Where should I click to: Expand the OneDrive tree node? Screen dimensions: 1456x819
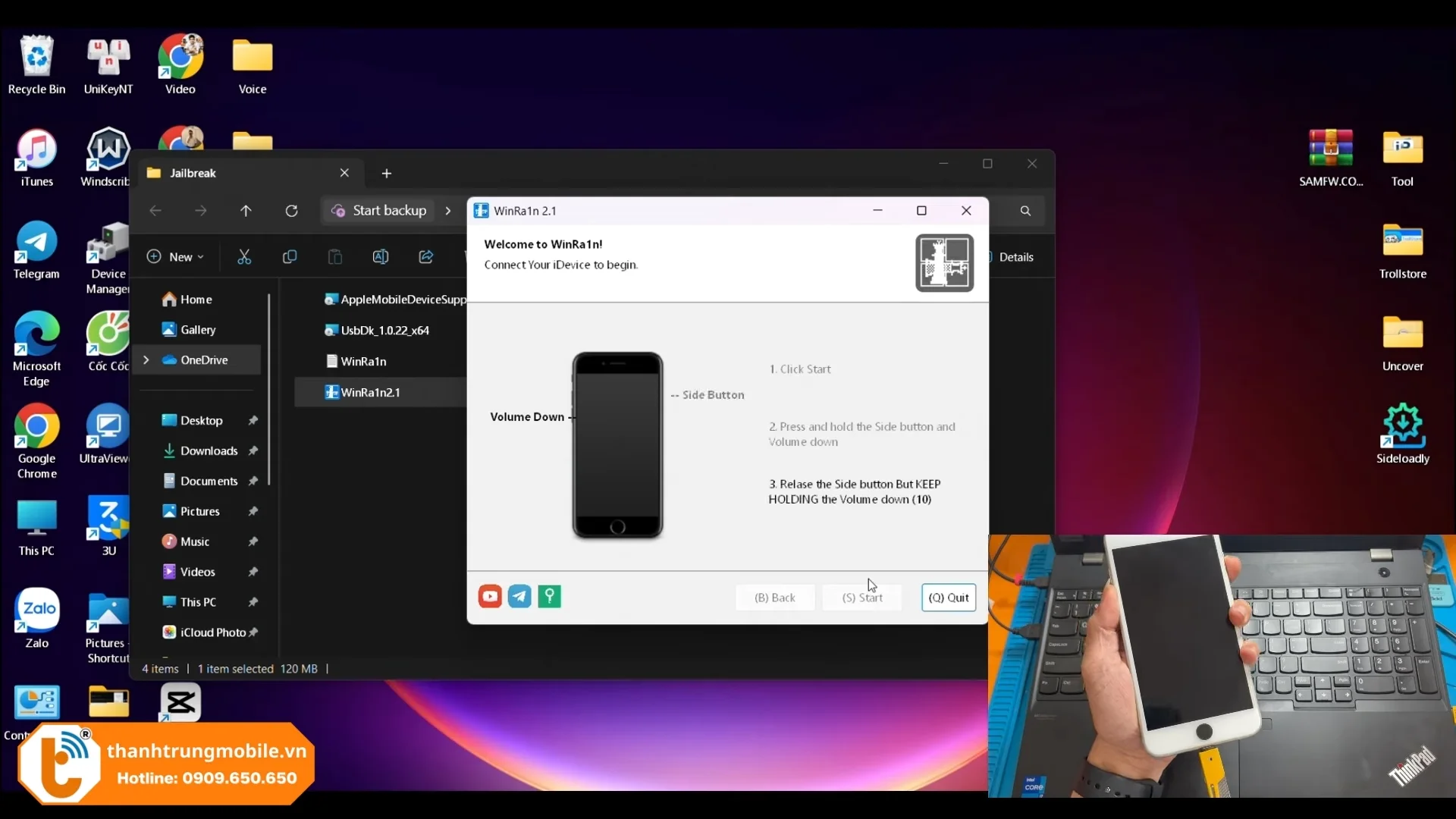[x=146, y=360]
